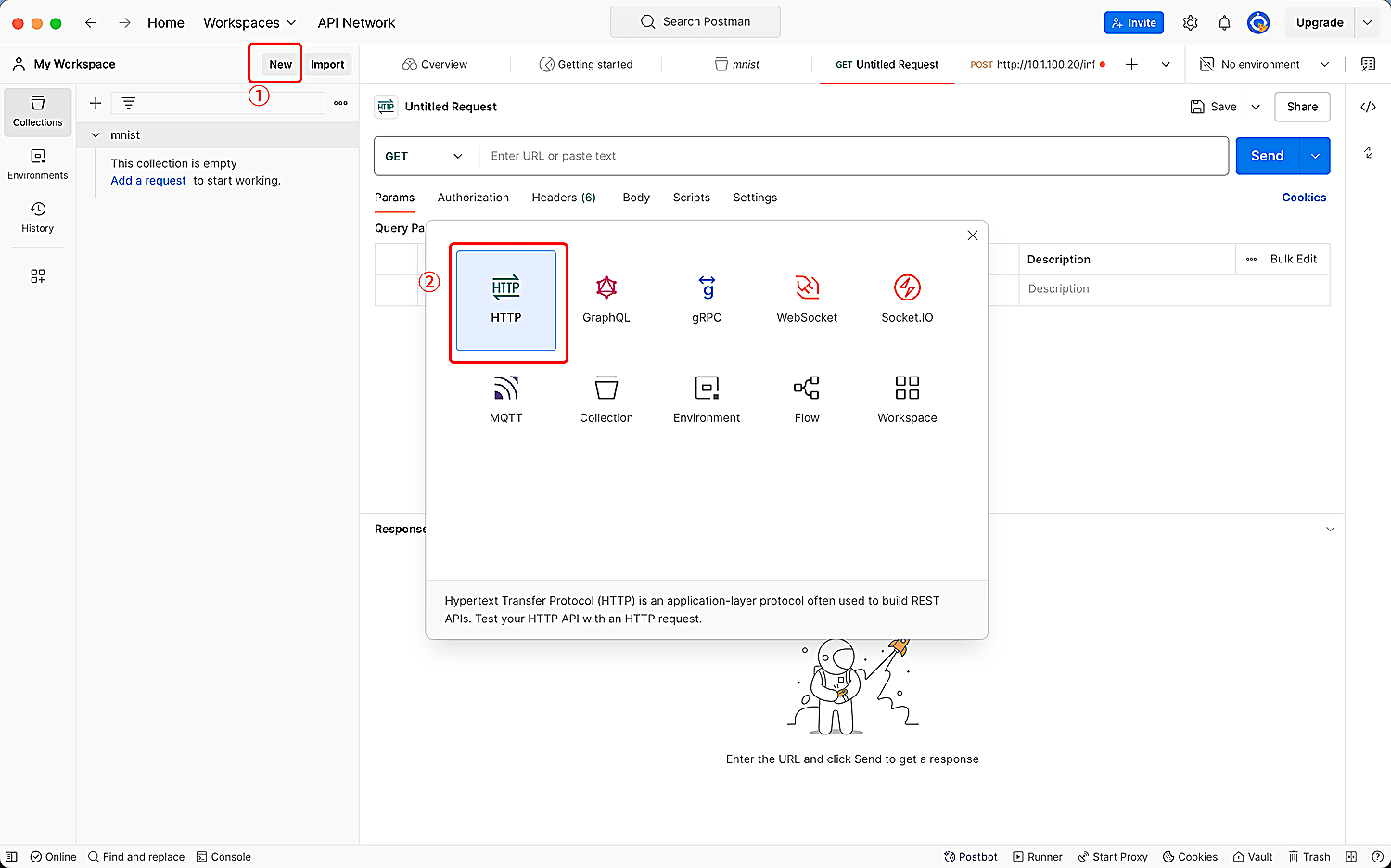The height and width of the screenshot is (868, 1391).
Task: Focus the Search Postman box
Action: (x=695, y=21)
